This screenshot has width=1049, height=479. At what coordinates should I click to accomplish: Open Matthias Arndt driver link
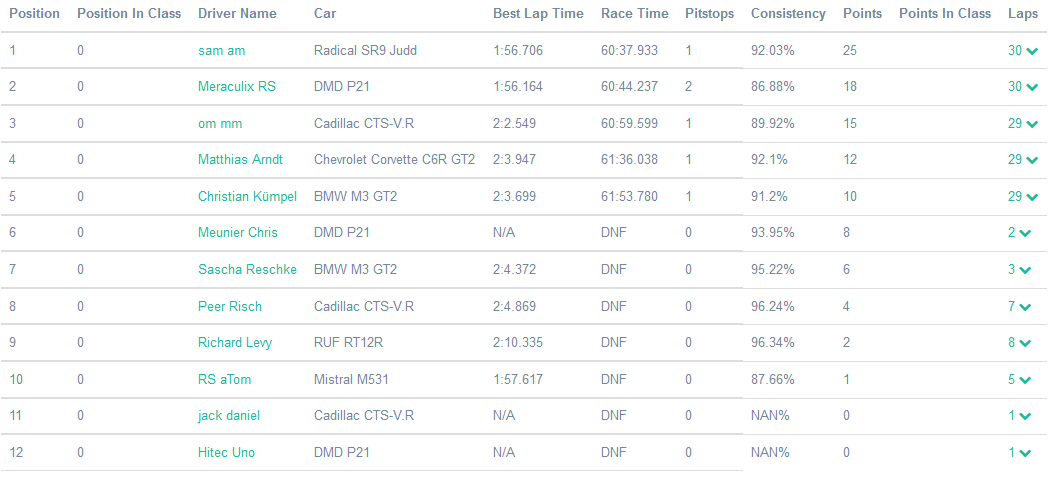pyautogui.click(x=240, y=160)
